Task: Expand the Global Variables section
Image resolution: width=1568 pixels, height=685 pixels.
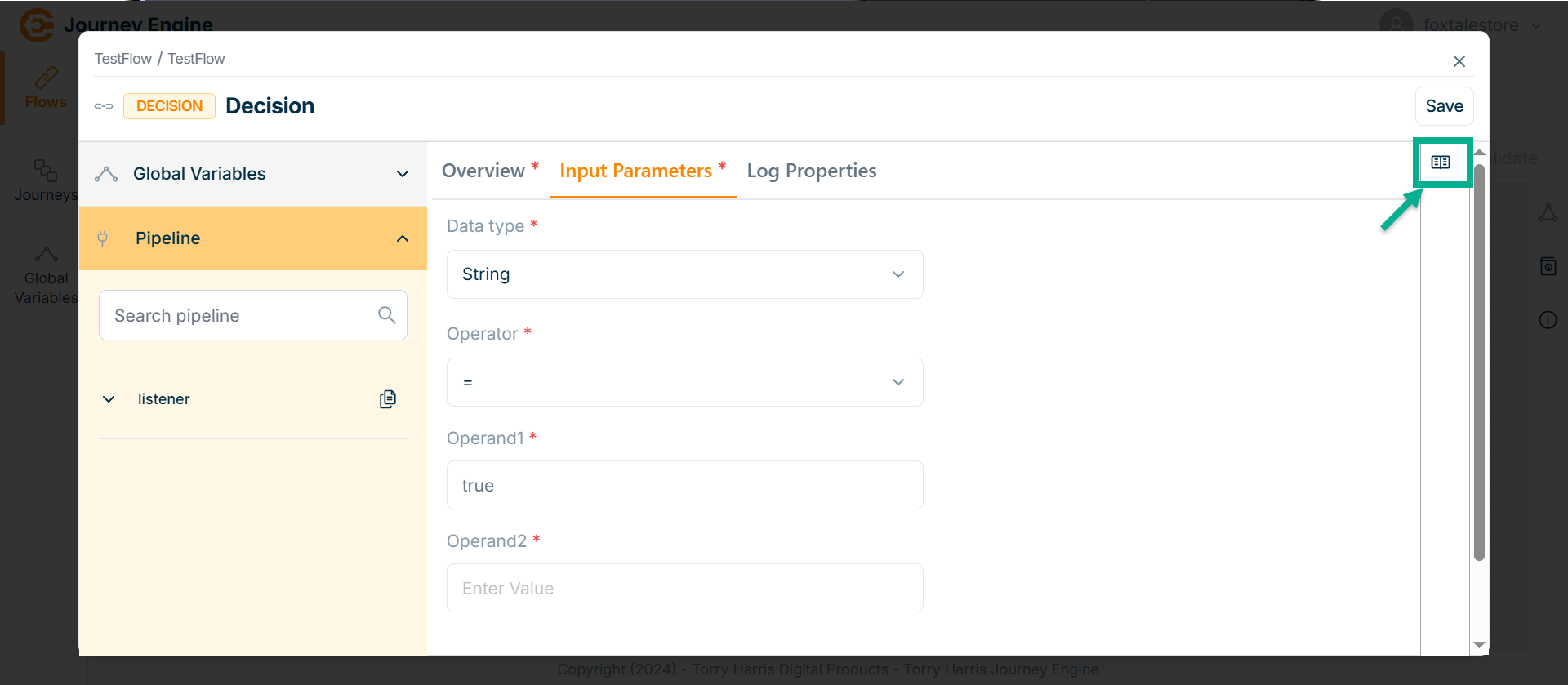Action: (402, 174)
